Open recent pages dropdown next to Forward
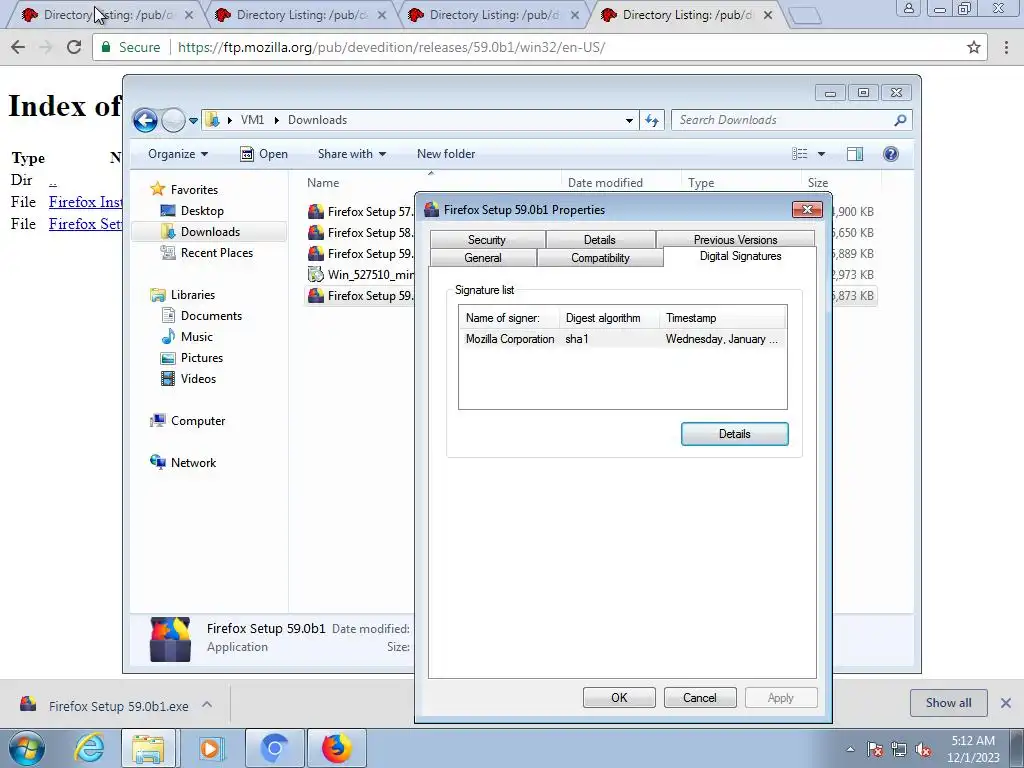Screen dimensions: 1024x768 193,121
